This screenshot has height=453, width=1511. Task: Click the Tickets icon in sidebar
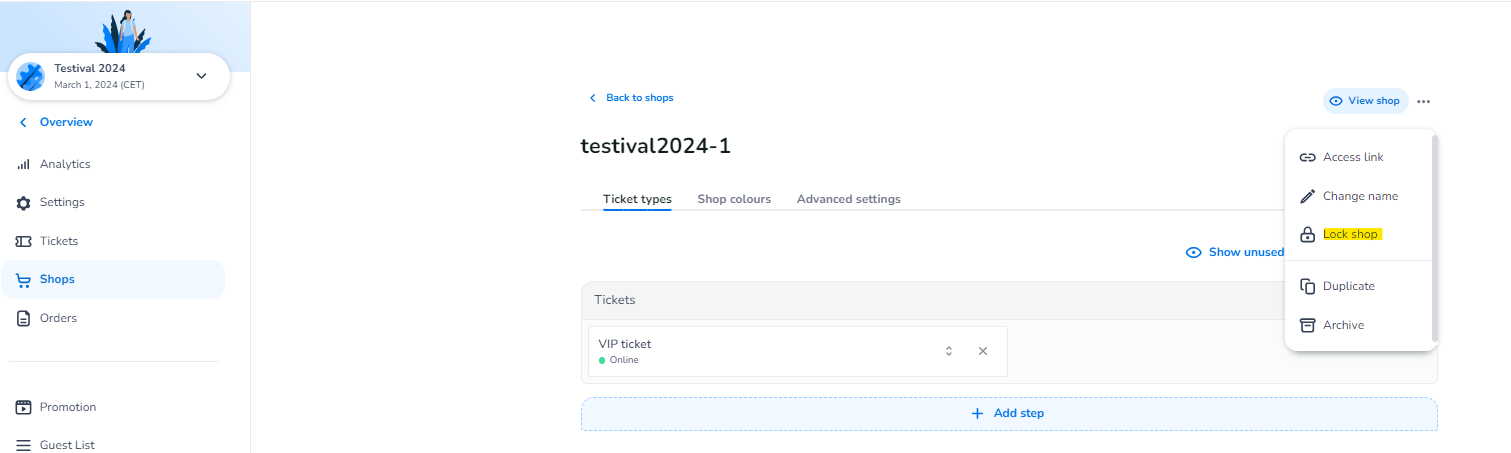coord(23,241)
